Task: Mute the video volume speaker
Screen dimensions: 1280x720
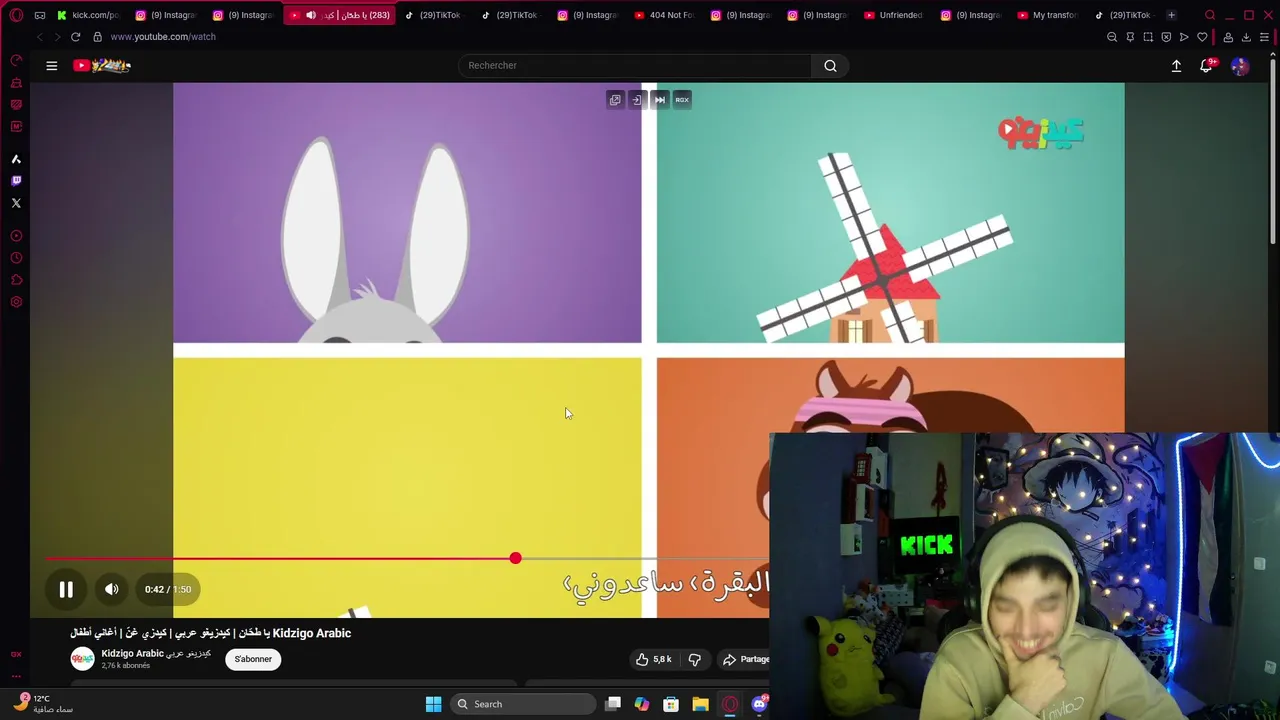Action: click(112, 590)
